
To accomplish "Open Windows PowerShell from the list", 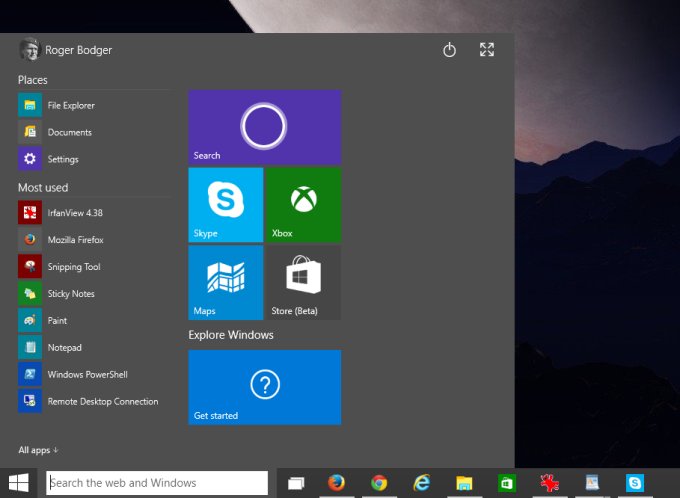I will tap(87, 375).
